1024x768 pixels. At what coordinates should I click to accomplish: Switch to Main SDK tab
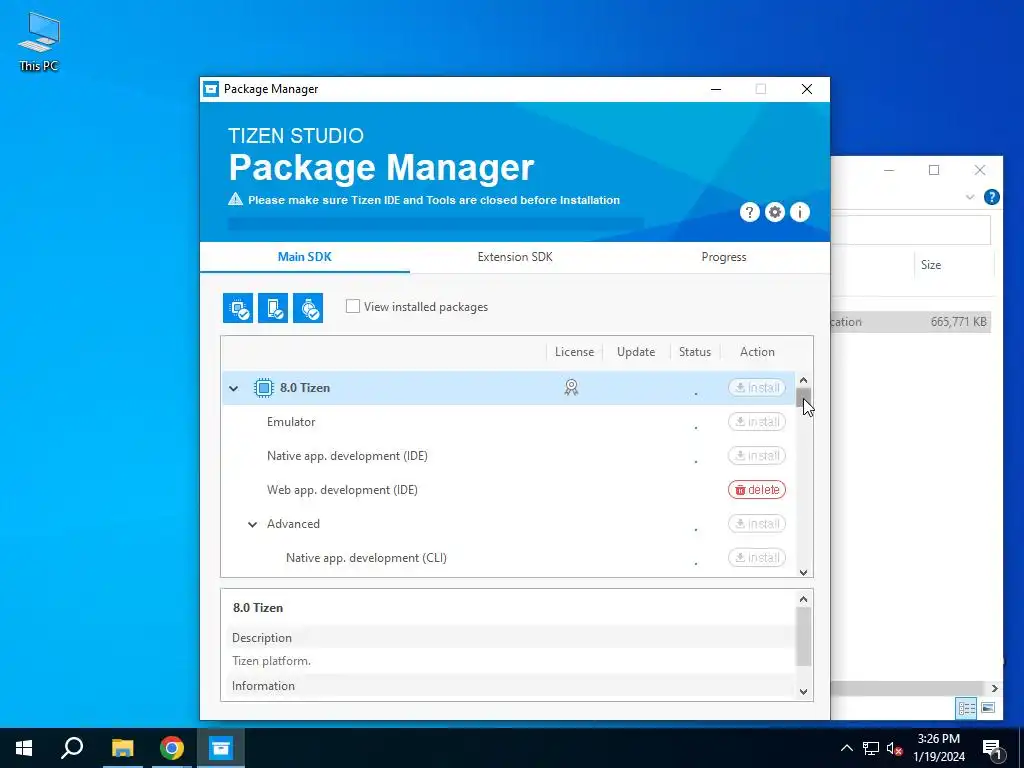pyautogui.click(x=305, y=257)
